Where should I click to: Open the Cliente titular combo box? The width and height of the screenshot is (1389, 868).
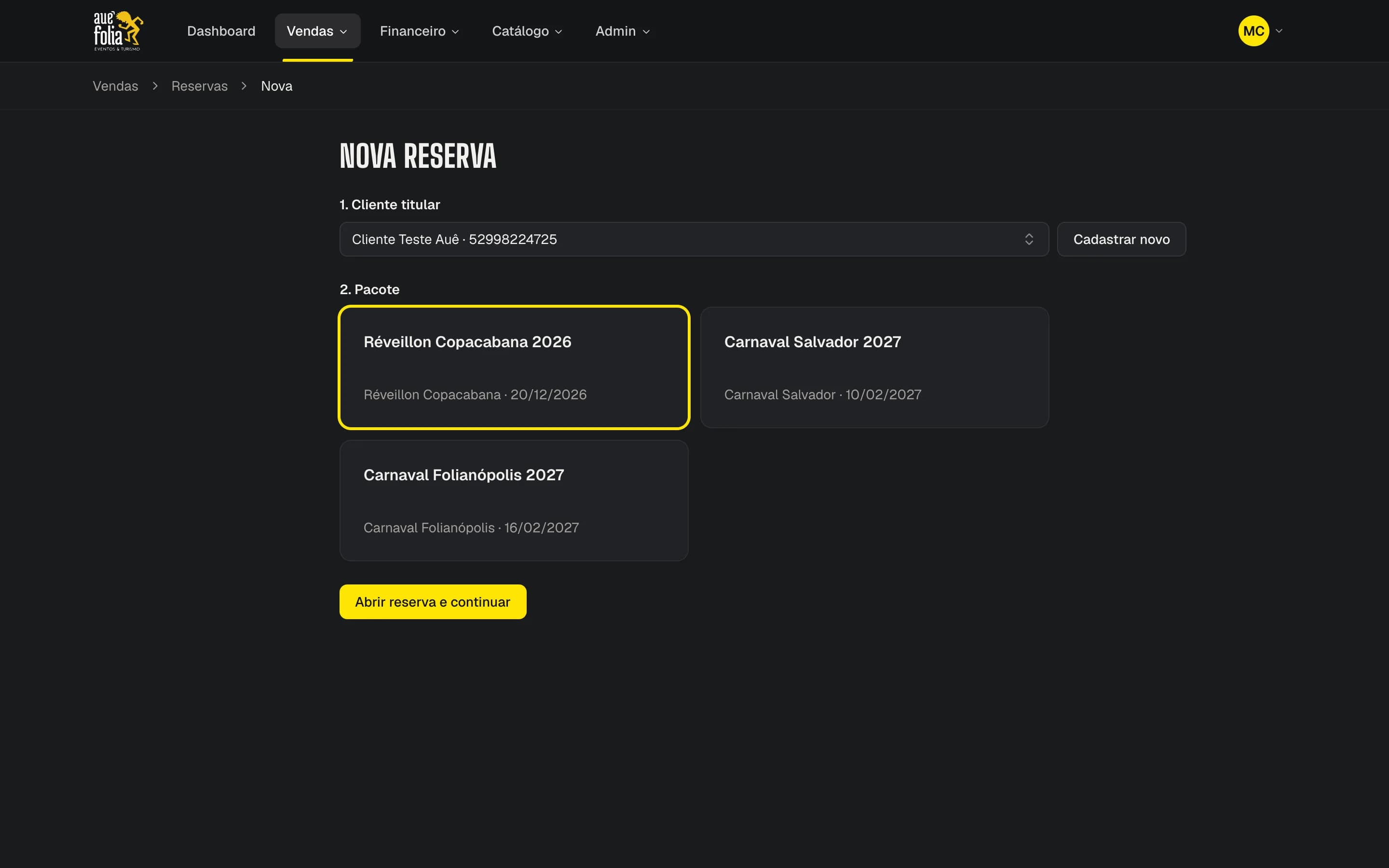click(x=694, y=239)
